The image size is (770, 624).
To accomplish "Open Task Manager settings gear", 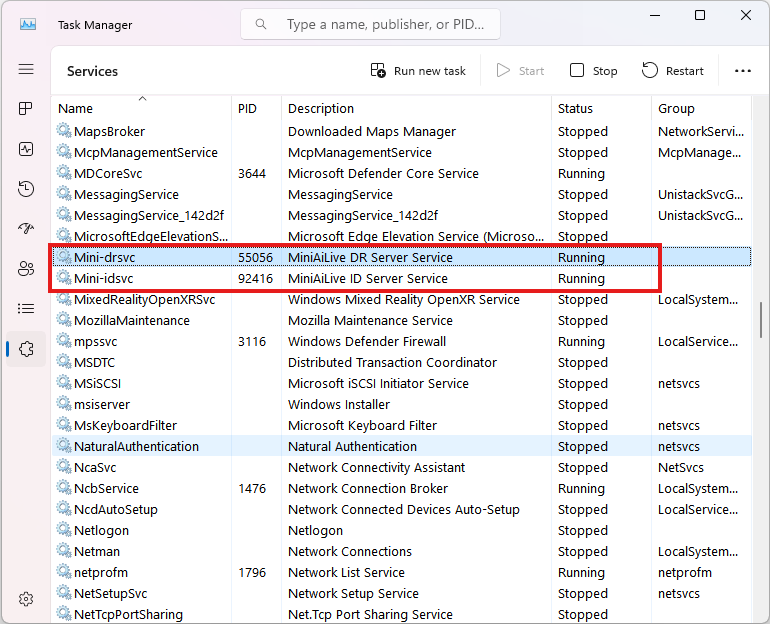I will click(26, 599).
